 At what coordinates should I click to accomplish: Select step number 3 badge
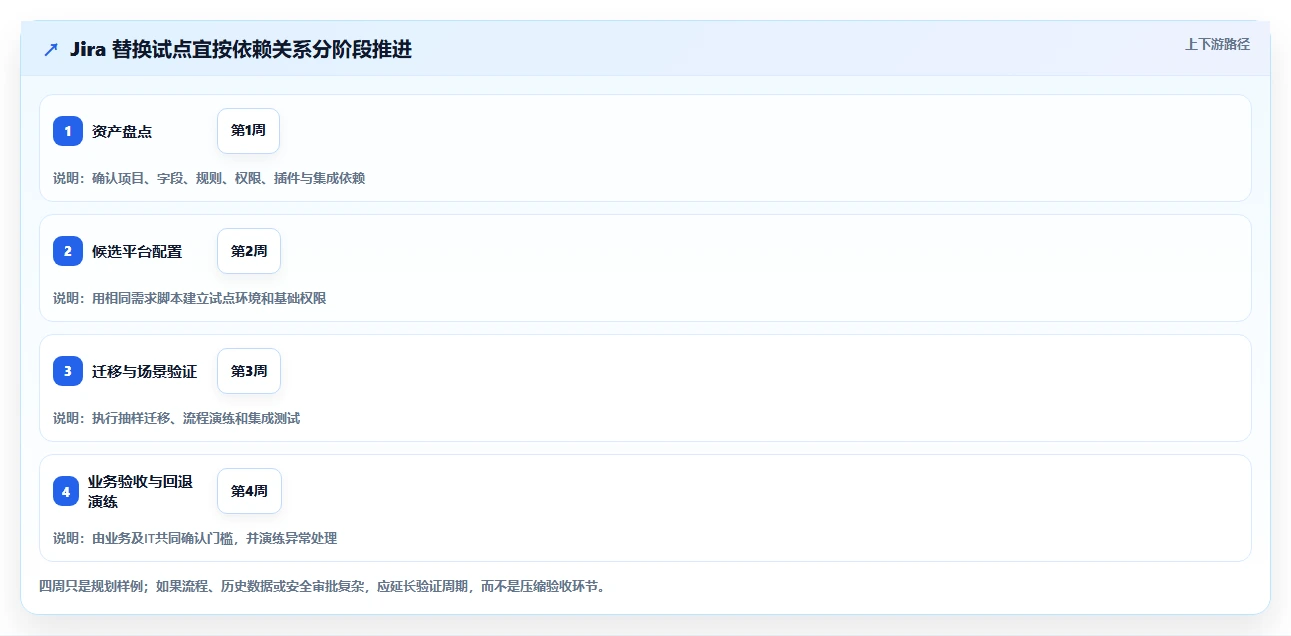(x=68, y=371)
